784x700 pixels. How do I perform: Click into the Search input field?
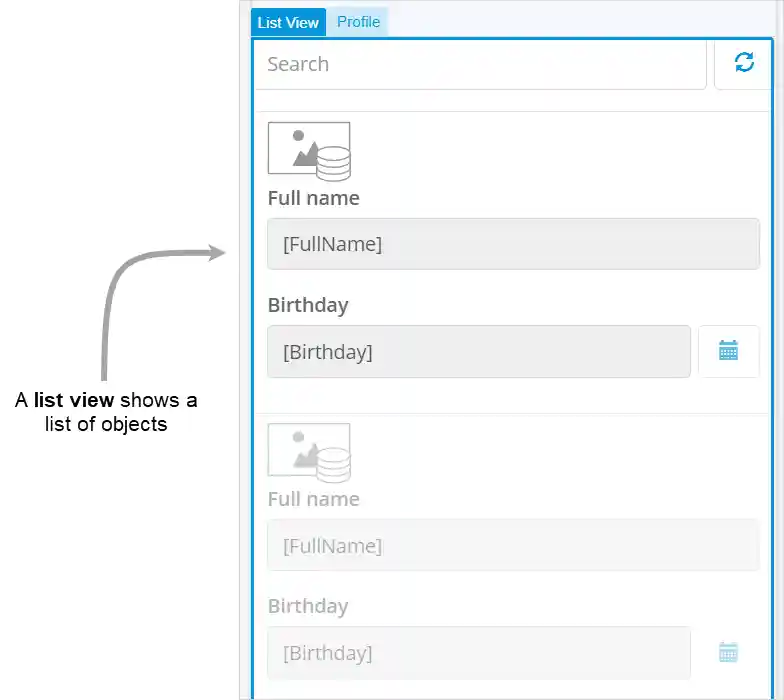pos(480,64)
